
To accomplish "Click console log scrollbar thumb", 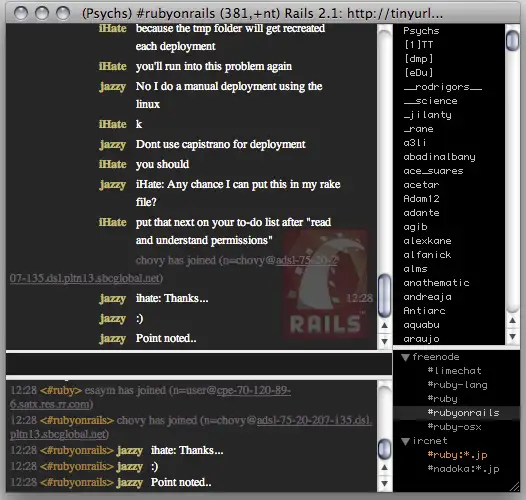I will pyautogui.click(x=384, y=449).
